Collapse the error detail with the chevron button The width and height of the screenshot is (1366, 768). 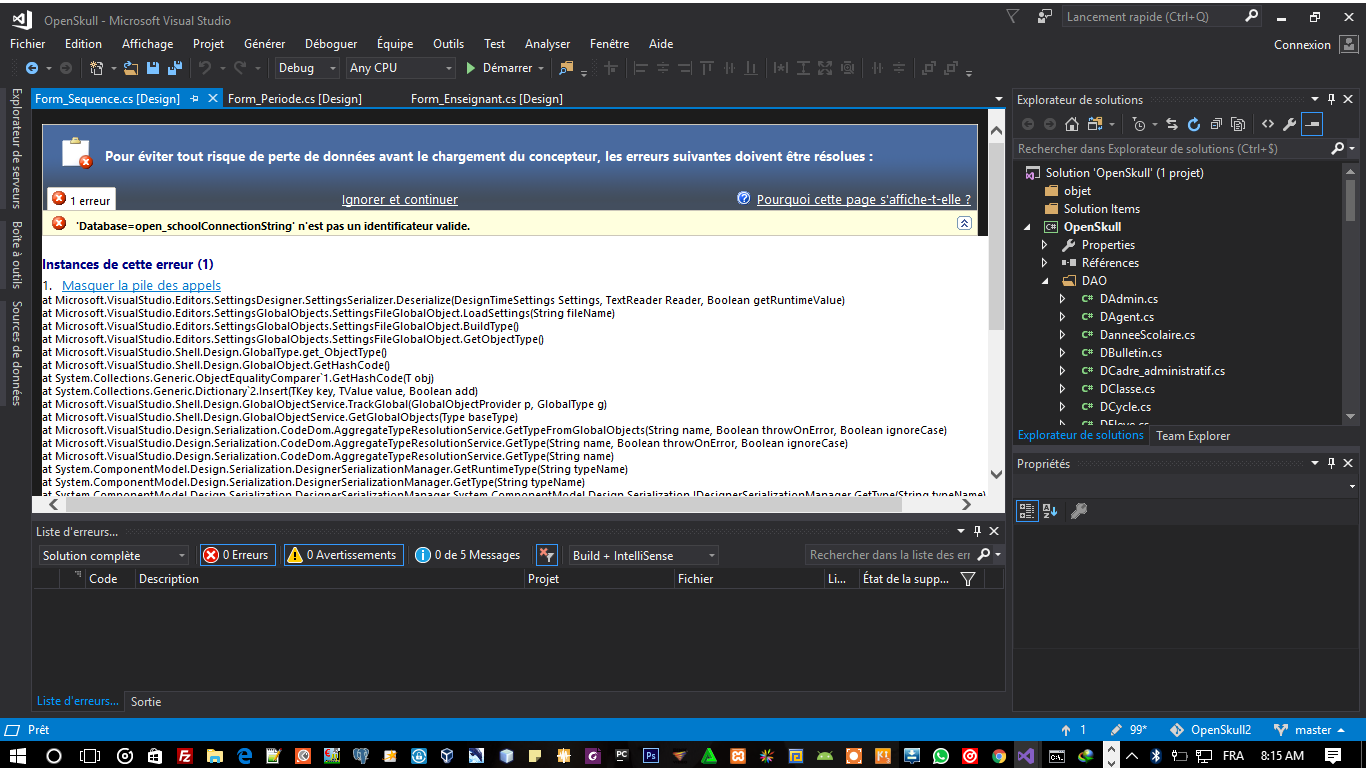pos(964,223)
